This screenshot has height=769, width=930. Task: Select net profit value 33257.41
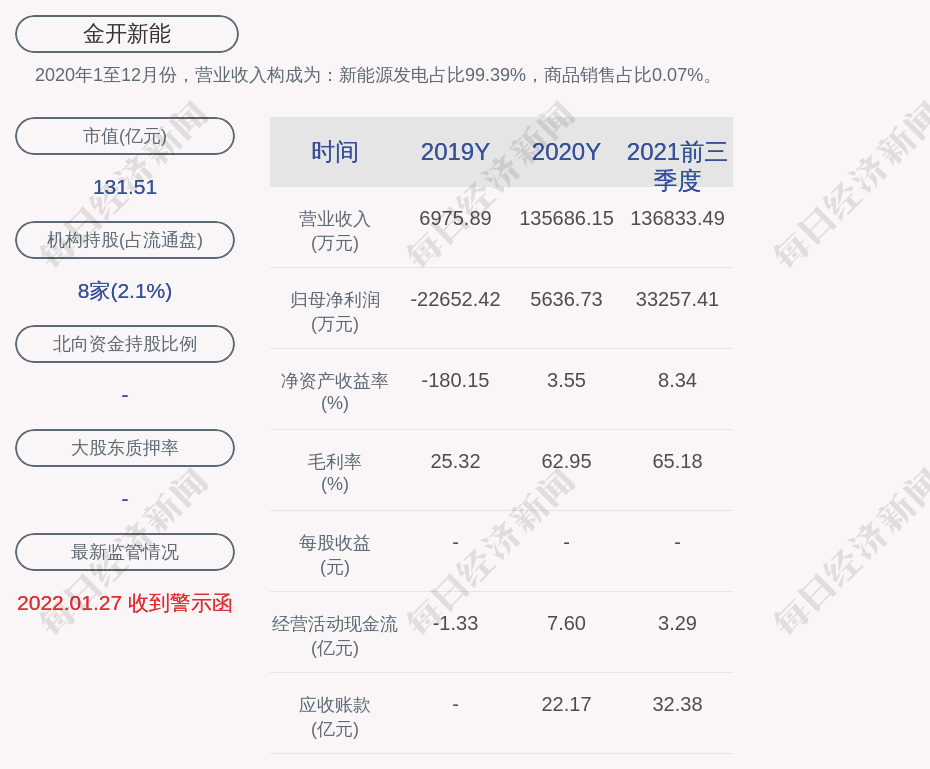click(x=677, y=299)
